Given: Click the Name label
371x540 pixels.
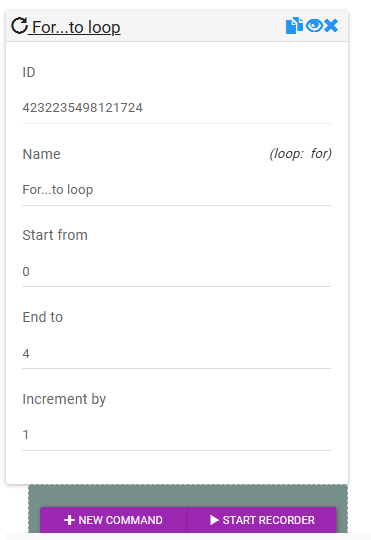Looking at the screenshot, I should (x=41, y=154).
